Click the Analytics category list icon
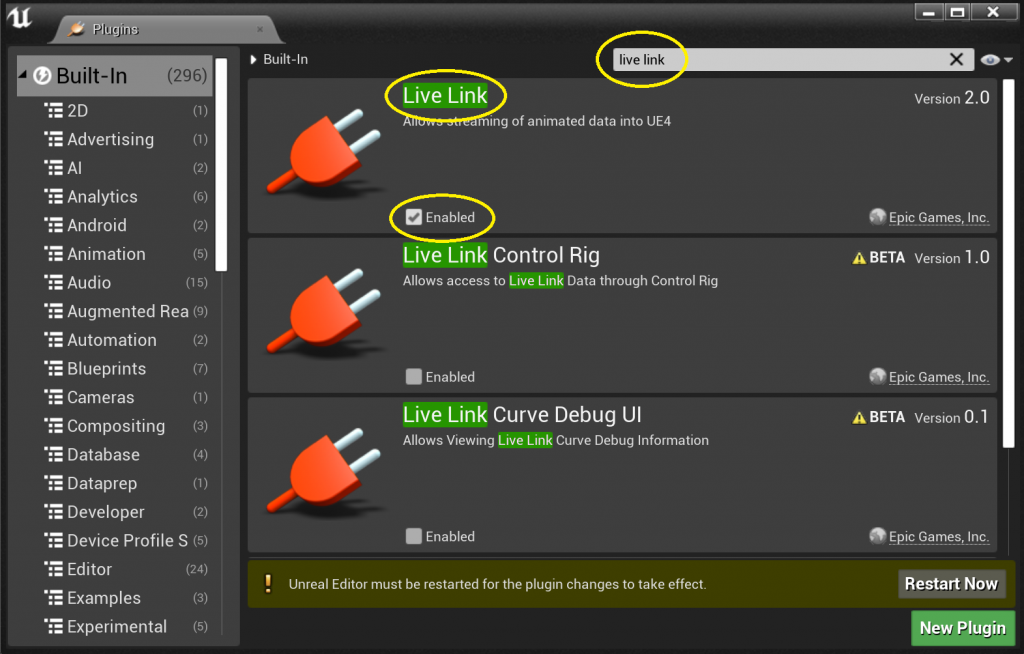The height and width of the screenshot is (654, 1024). pyautogui.click(x=54, y=197)
